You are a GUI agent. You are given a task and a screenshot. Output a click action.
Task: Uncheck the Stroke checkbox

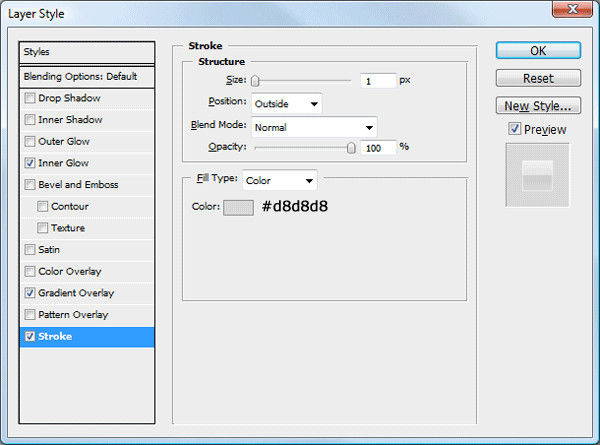[x=30, y=336]
